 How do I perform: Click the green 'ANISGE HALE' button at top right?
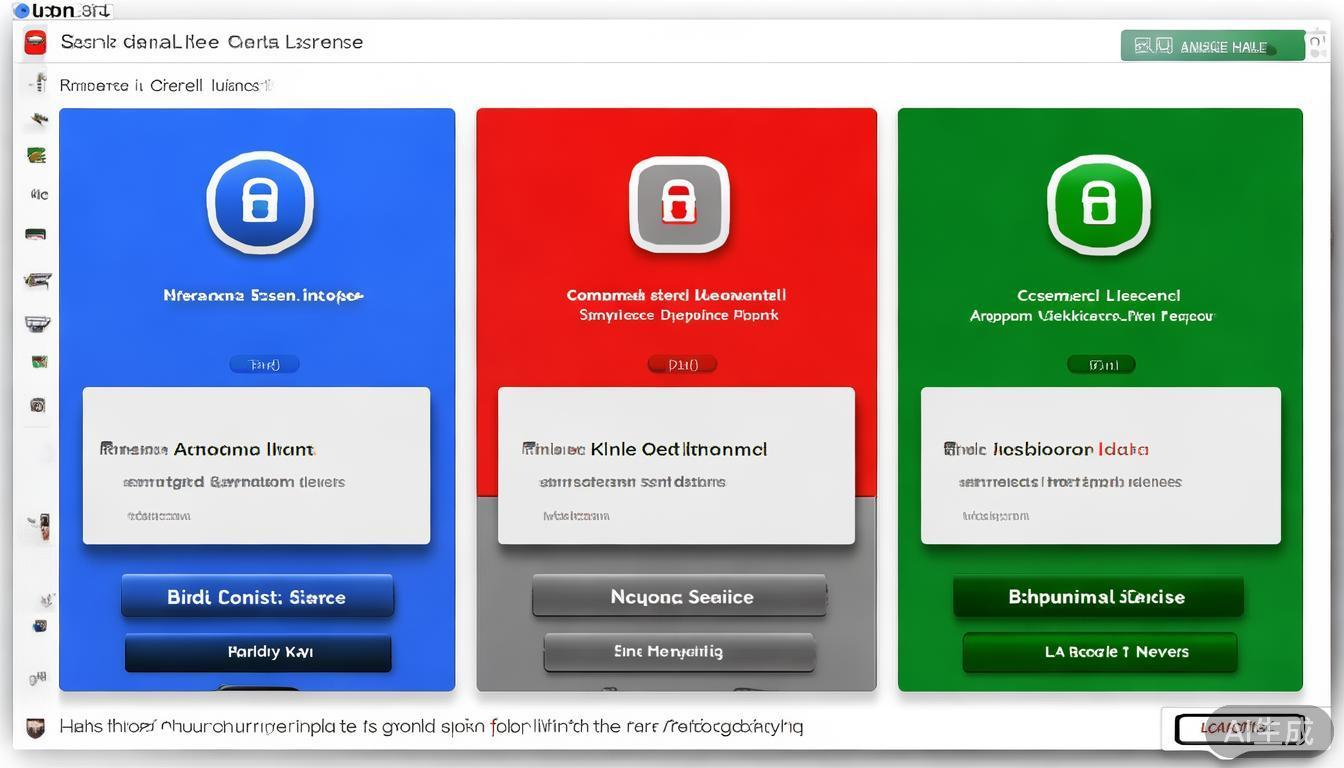coord(1212,46)
